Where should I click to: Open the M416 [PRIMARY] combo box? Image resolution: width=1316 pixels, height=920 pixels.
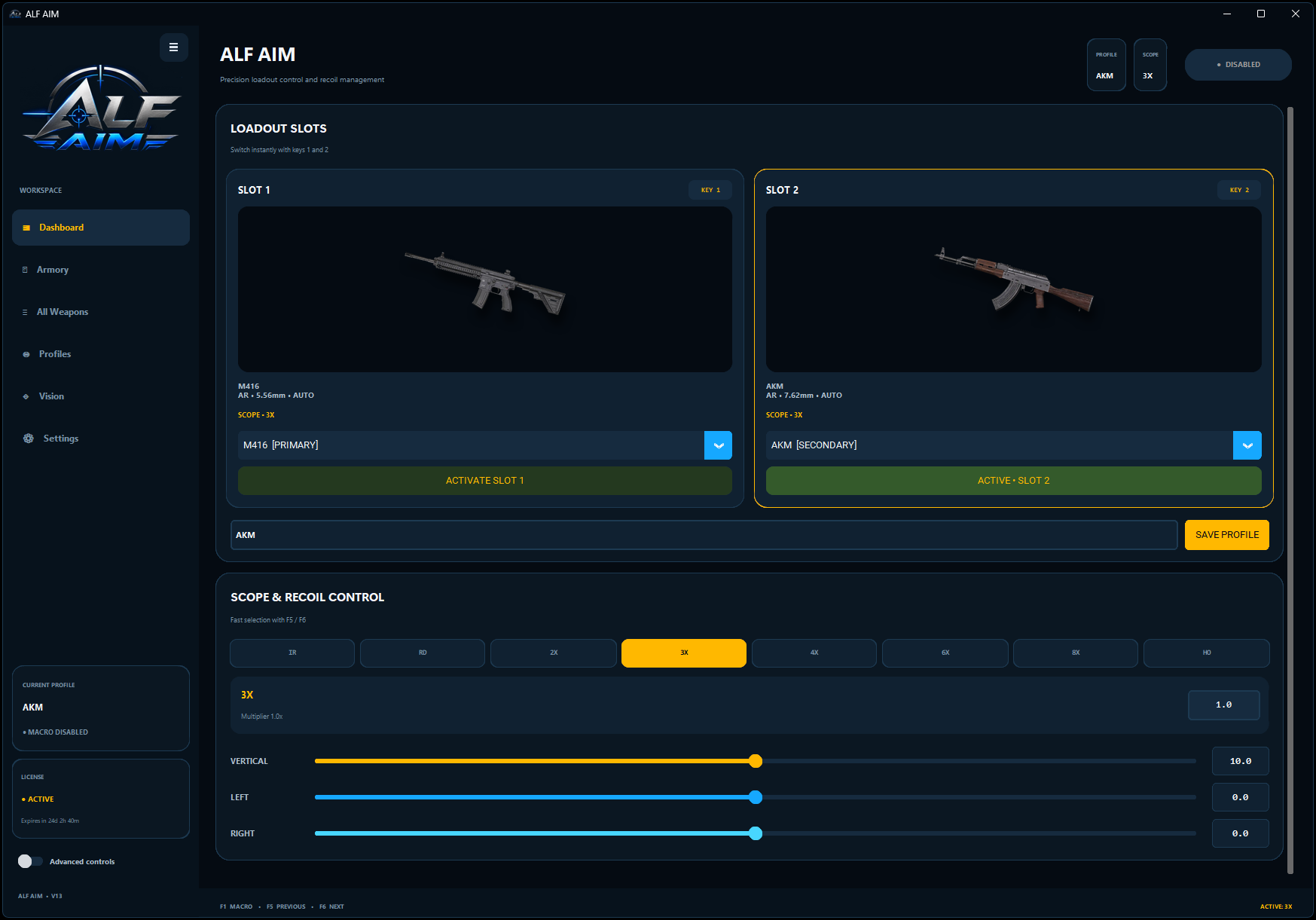coord(485,445)
